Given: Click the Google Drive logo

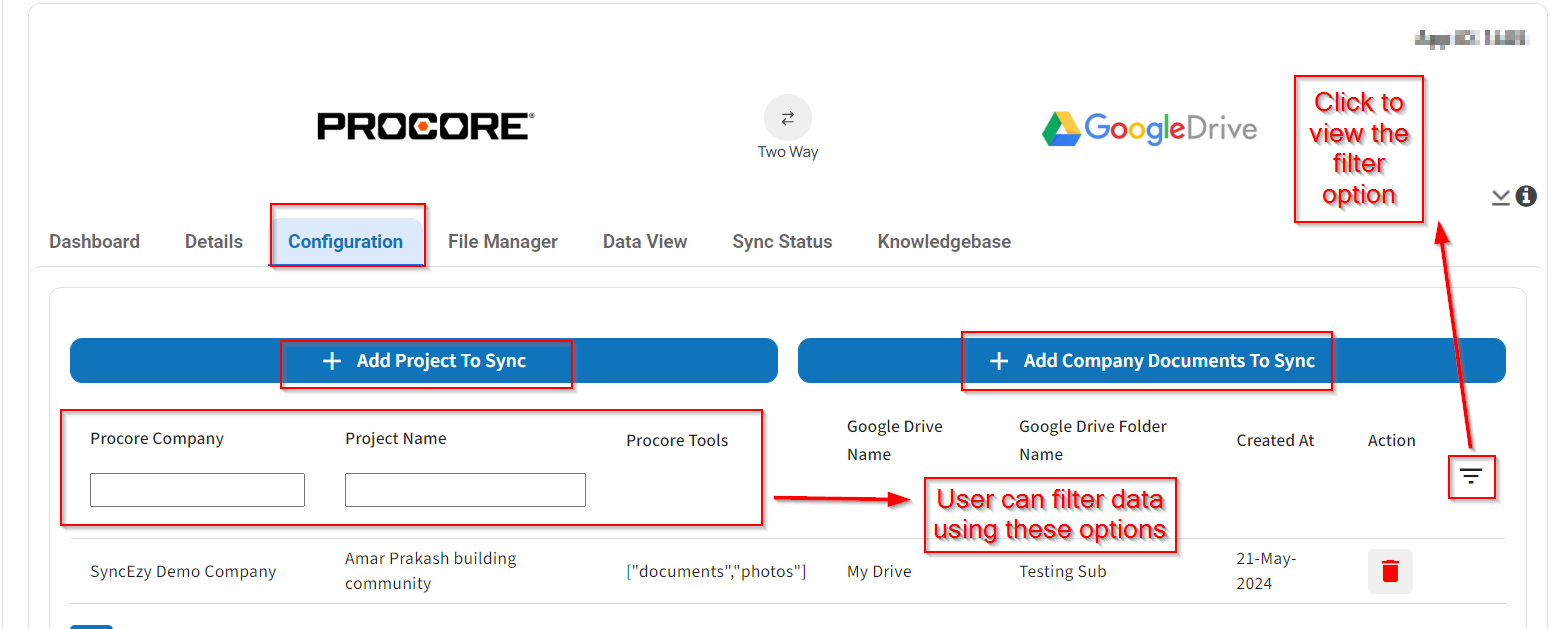Looking at the screenshot, I should (1149, 128).
